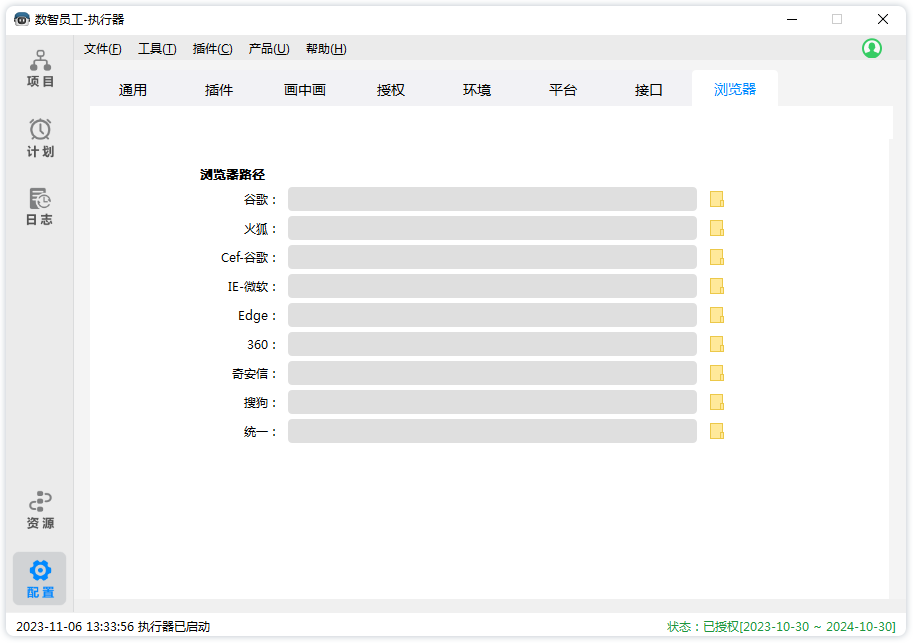Image resolution: width=913 pixels, height=643 pixels.
Task: Open the 项目 (Project) sidebar panel
Action: [x=40, y=68]
